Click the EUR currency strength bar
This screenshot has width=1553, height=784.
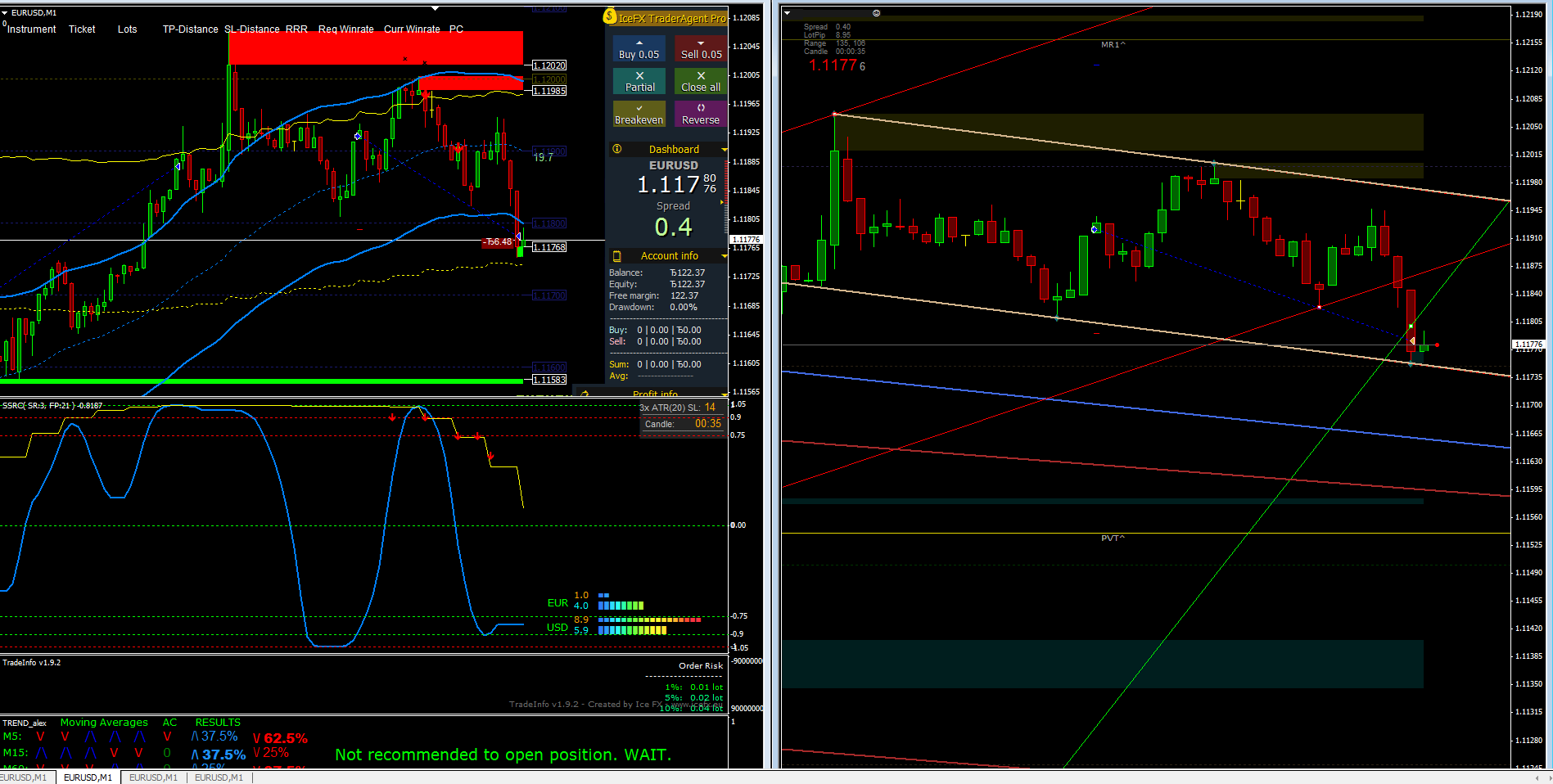click(621, 606)
